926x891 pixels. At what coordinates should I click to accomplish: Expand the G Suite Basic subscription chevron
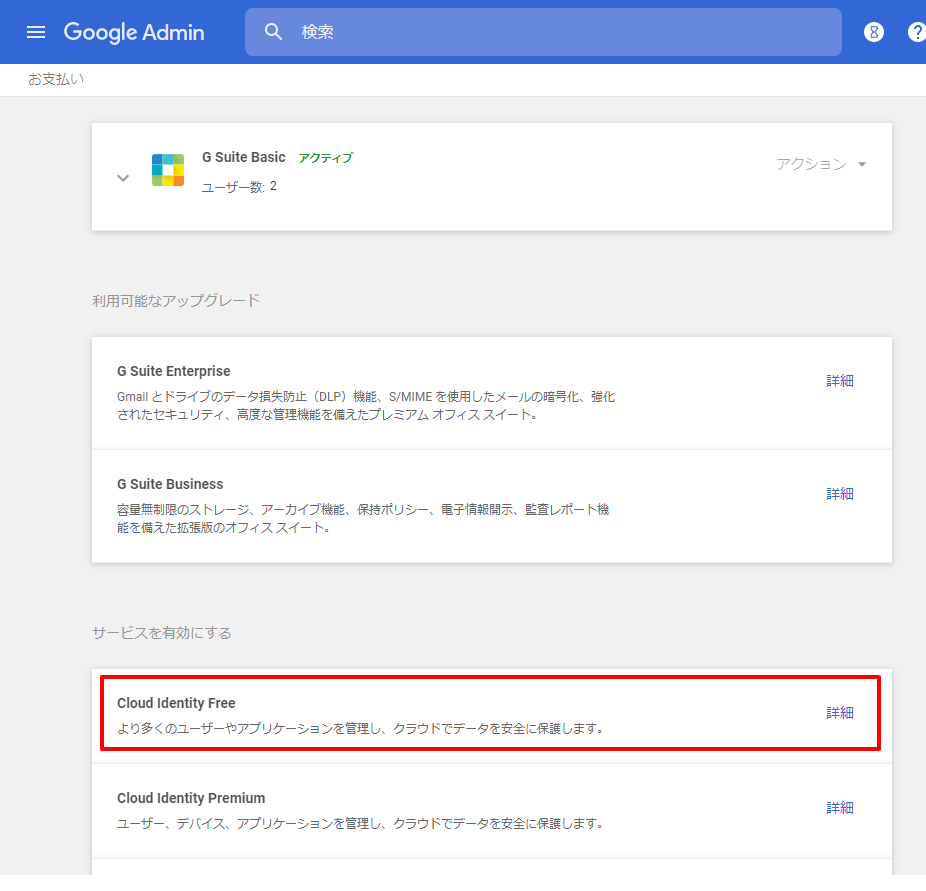point(123,178)
